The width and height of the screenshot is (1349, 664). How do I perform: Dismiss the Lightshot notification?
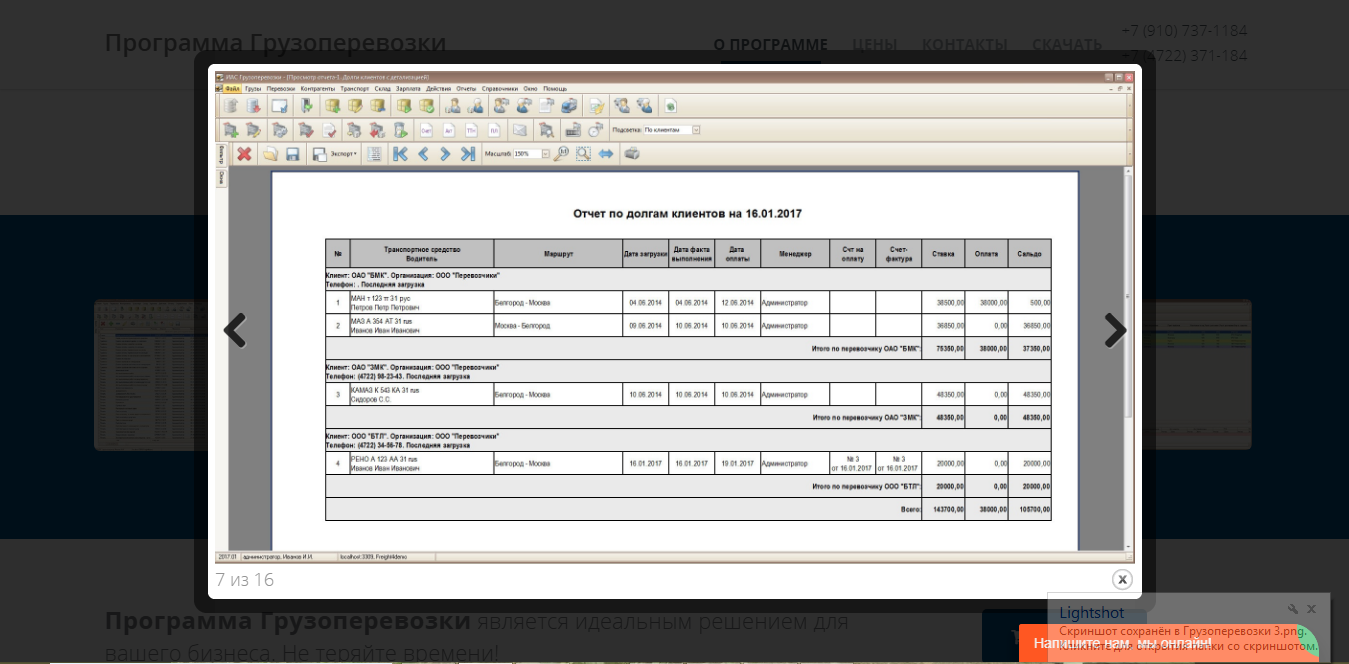(x=1312, y=609)
